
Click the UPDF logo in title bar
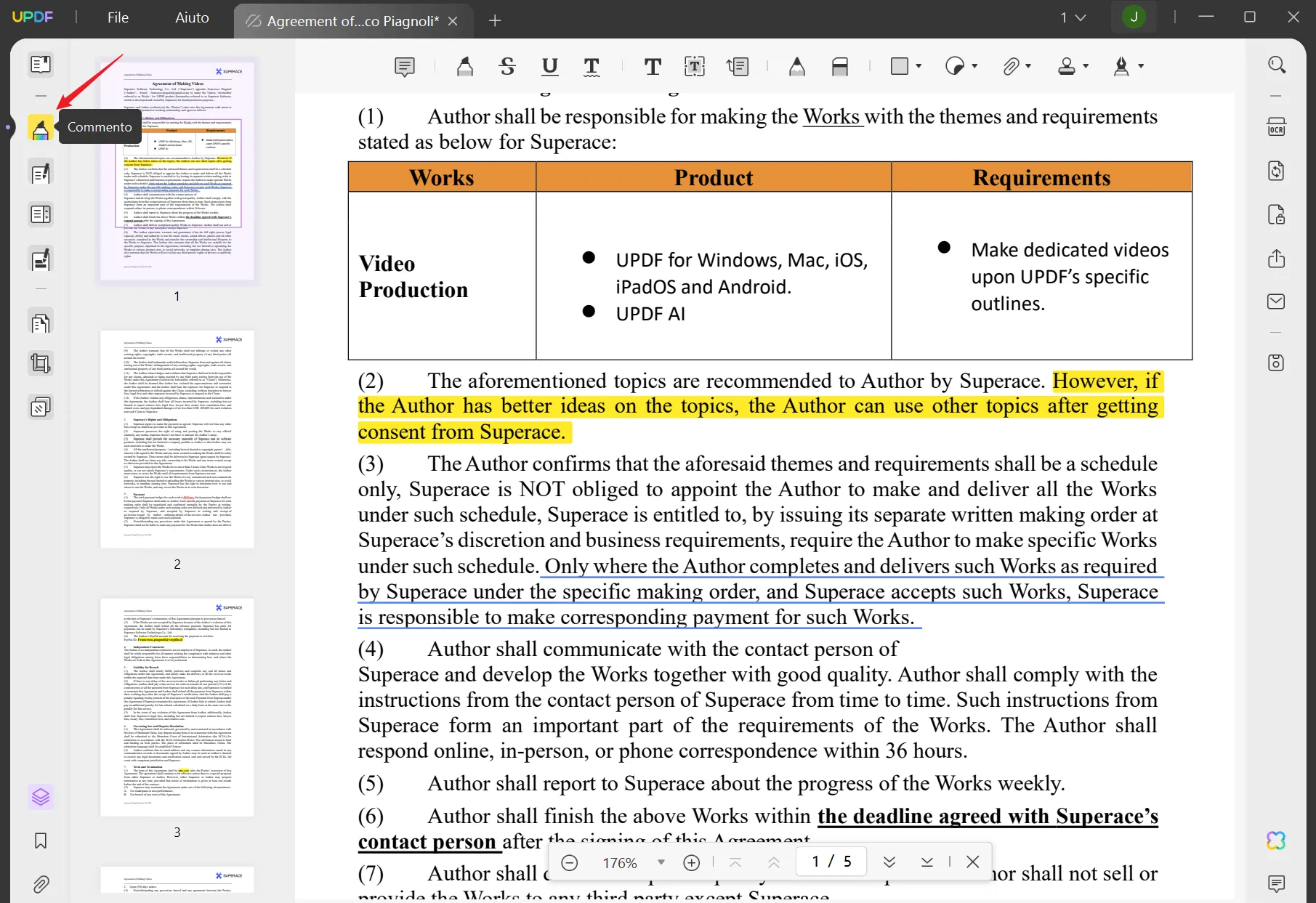33,17
